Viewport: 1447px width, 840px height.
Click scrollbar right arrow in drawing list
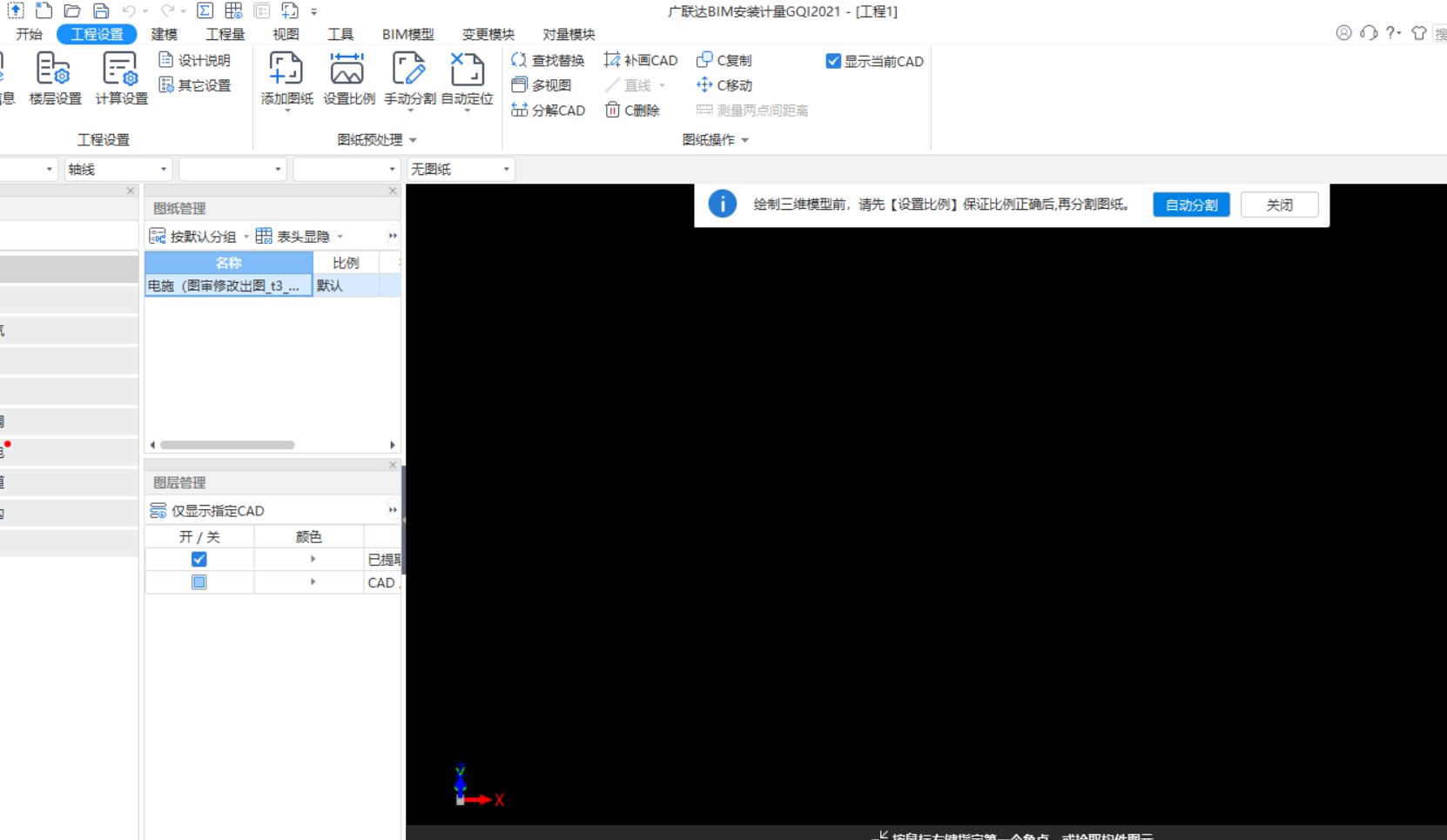pyautogui.click(x=393, y=445)
